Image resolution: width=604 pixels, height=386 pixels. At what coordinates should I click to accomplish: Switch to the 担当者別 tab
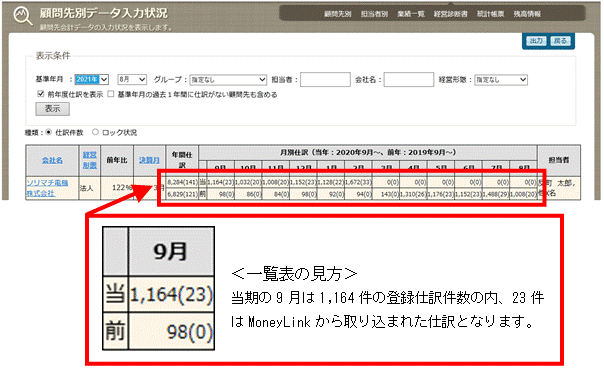pos(374,14)
